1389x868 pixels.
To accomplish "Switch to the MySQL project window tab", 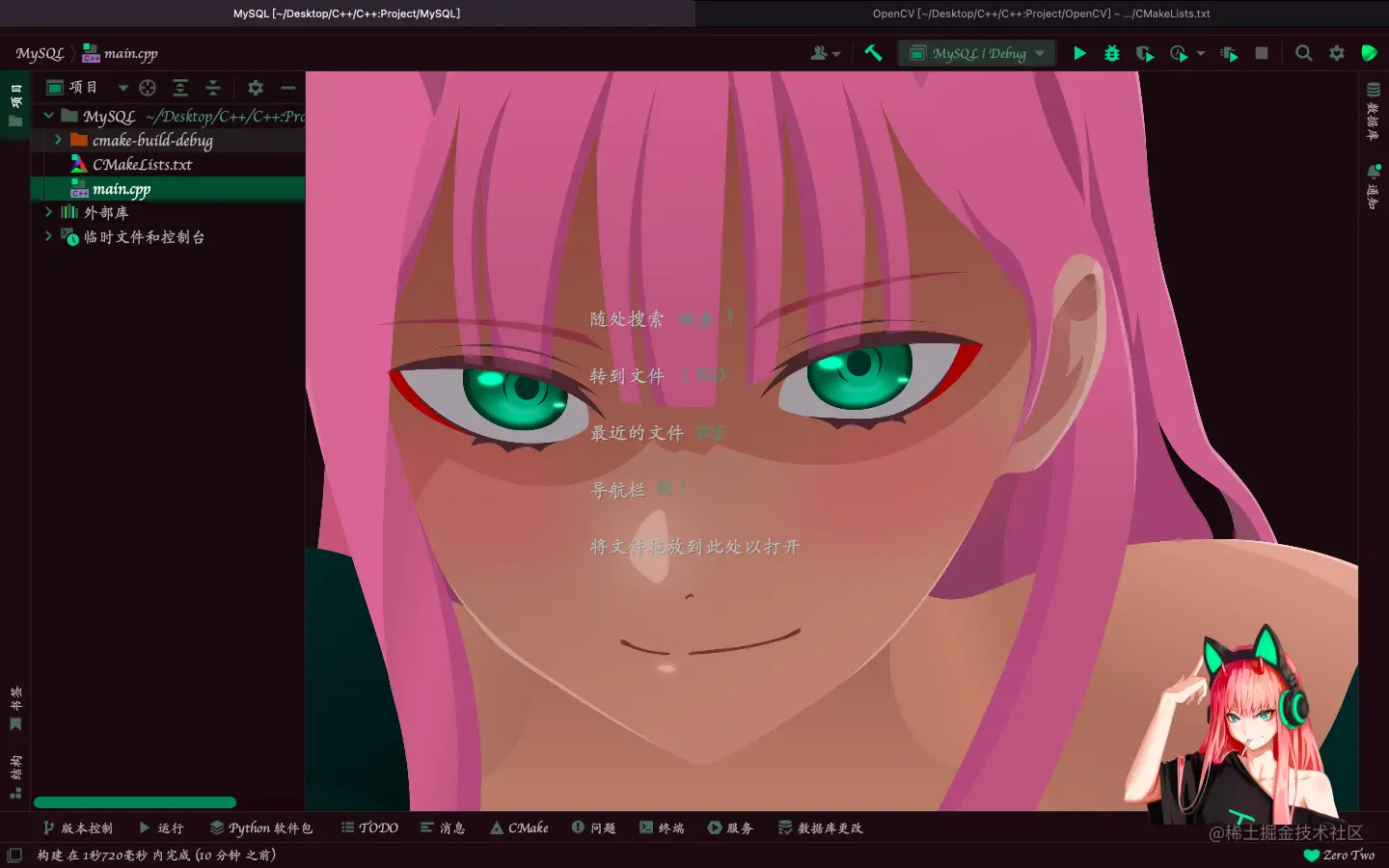I will tap(347, 14).
